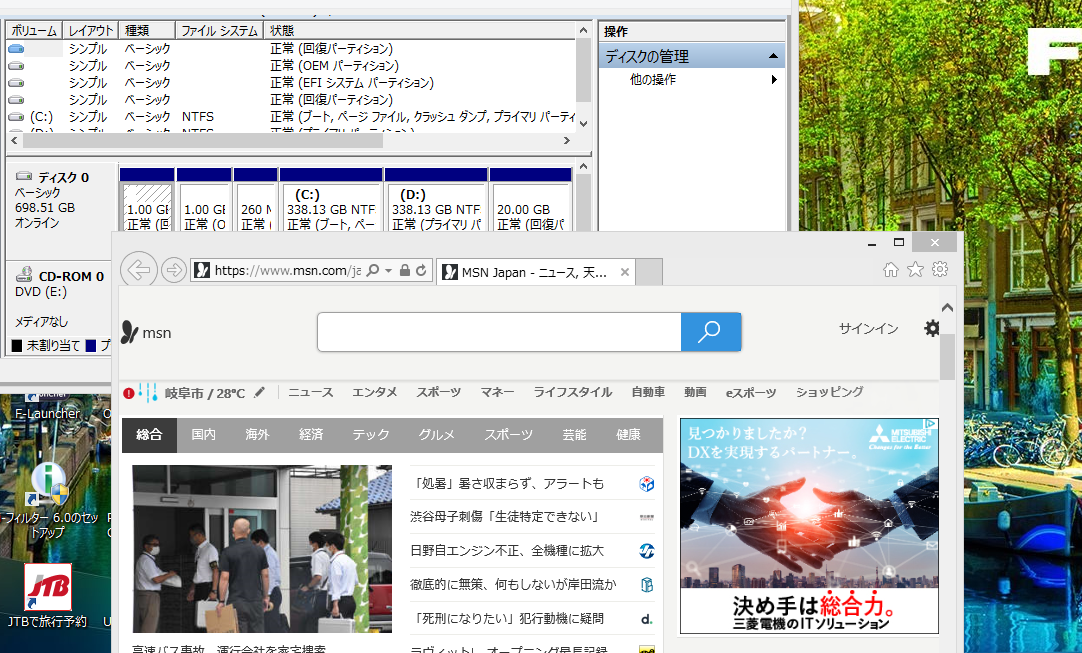
Task: Focus the MSN web search box
Action: (x=499, y=332)
